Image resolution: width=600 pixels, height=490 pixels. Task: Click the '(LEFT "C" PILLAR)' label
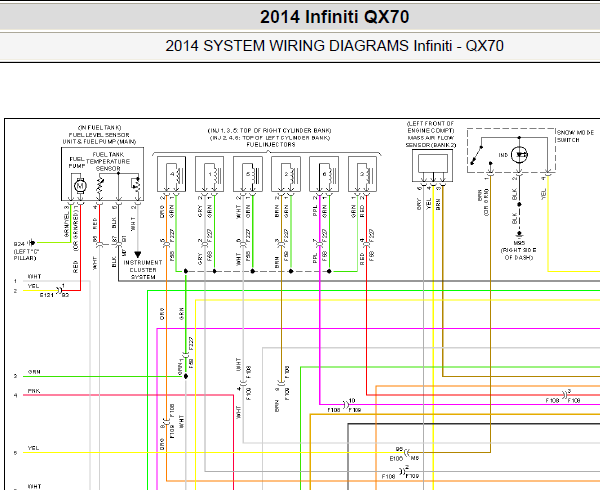pos(26,255)
